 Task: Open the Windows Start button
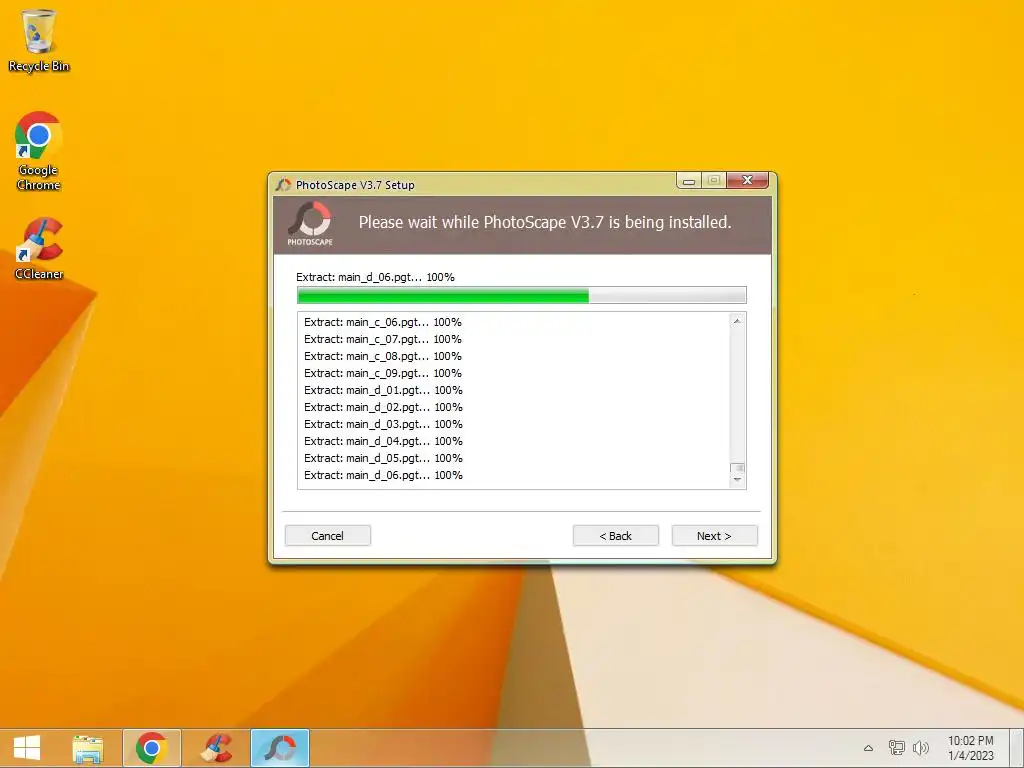tap(27, 748)
